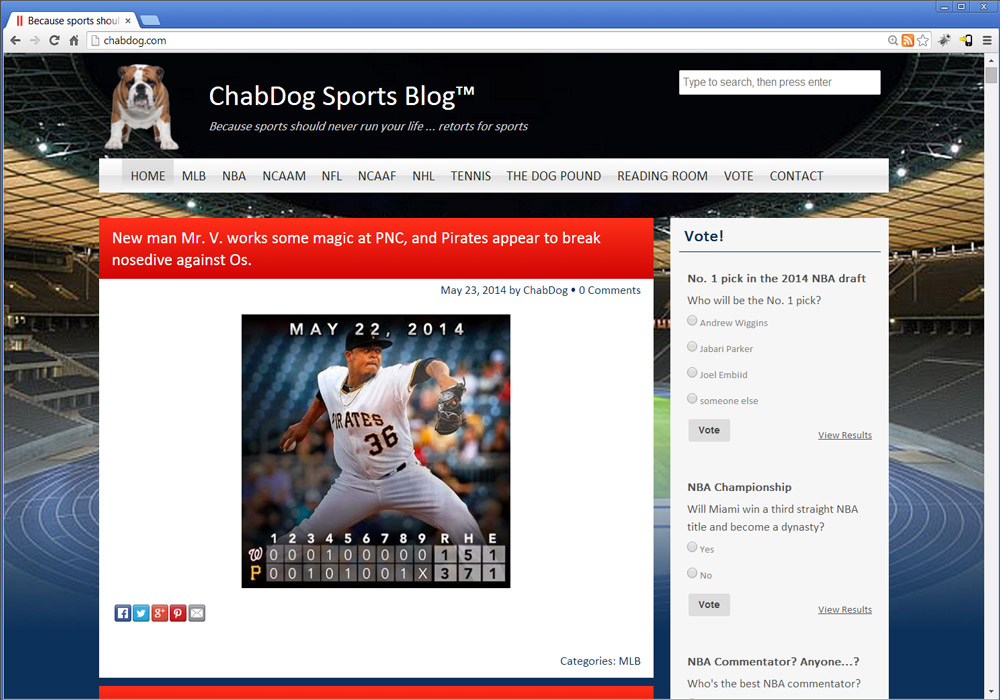Open a new browser tab
Screen dimensions: 1000x700
pos(150,20)
